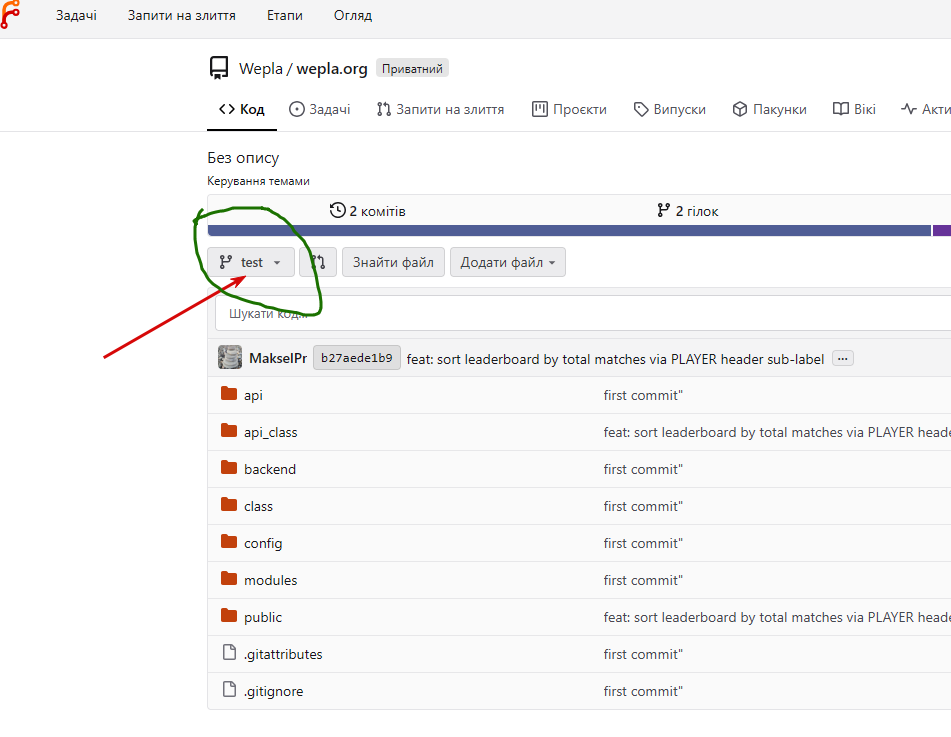Click the .gitattributes file icon

pyautogui.click(x=229, y=653)
